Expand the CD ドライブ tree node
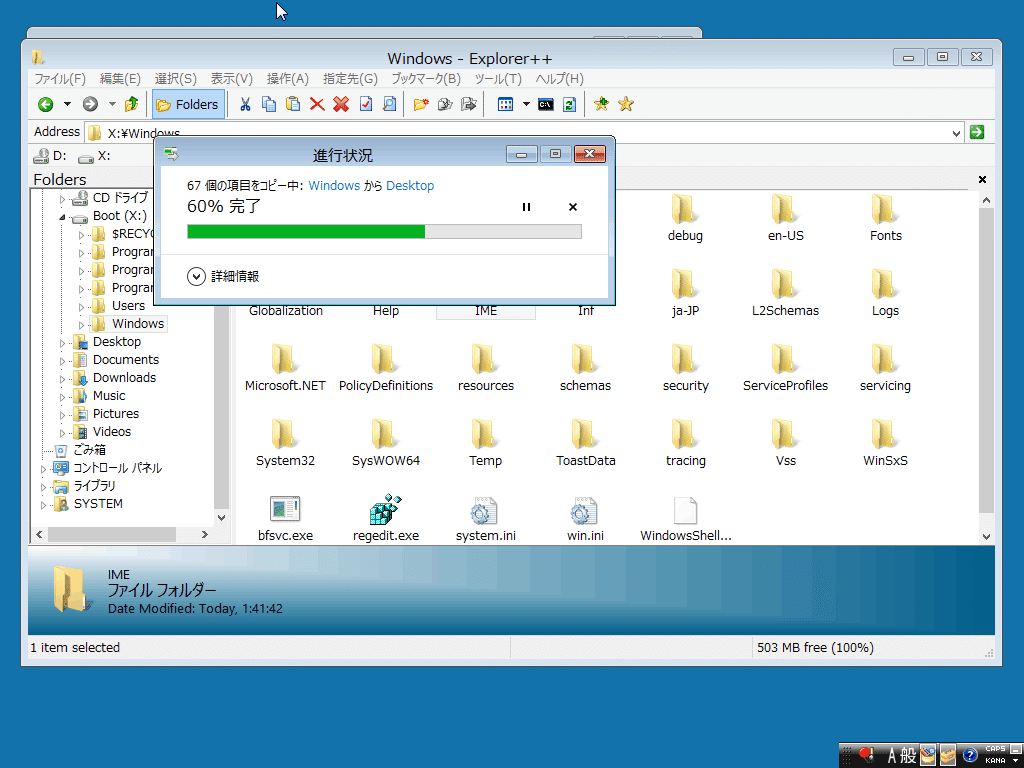Image resolution: width=1024 pixels, height=768 pixels. point(63,198)
